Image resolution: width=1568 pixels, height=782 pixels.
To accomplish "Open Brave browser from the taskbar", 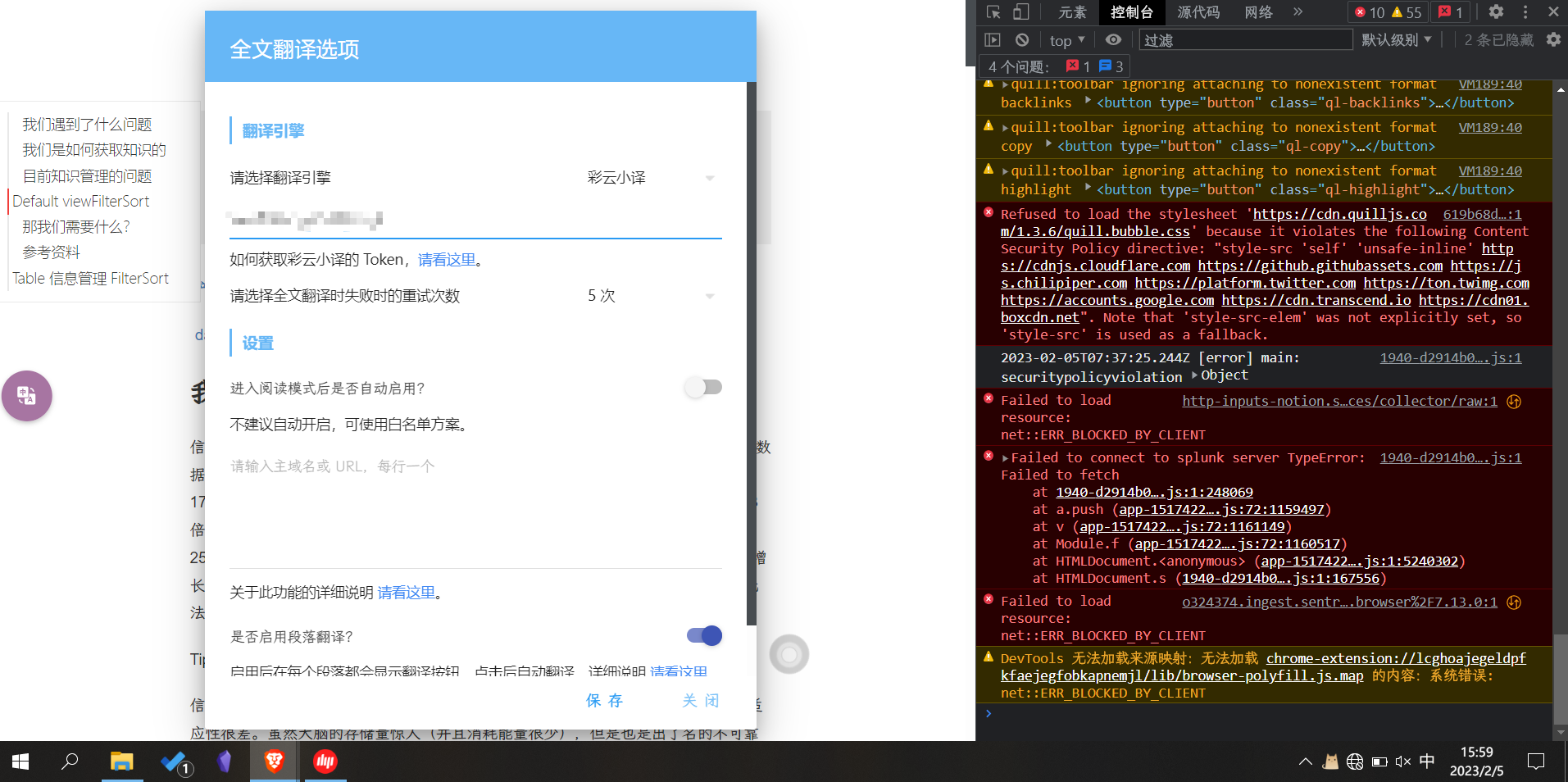I will [274, 762].
